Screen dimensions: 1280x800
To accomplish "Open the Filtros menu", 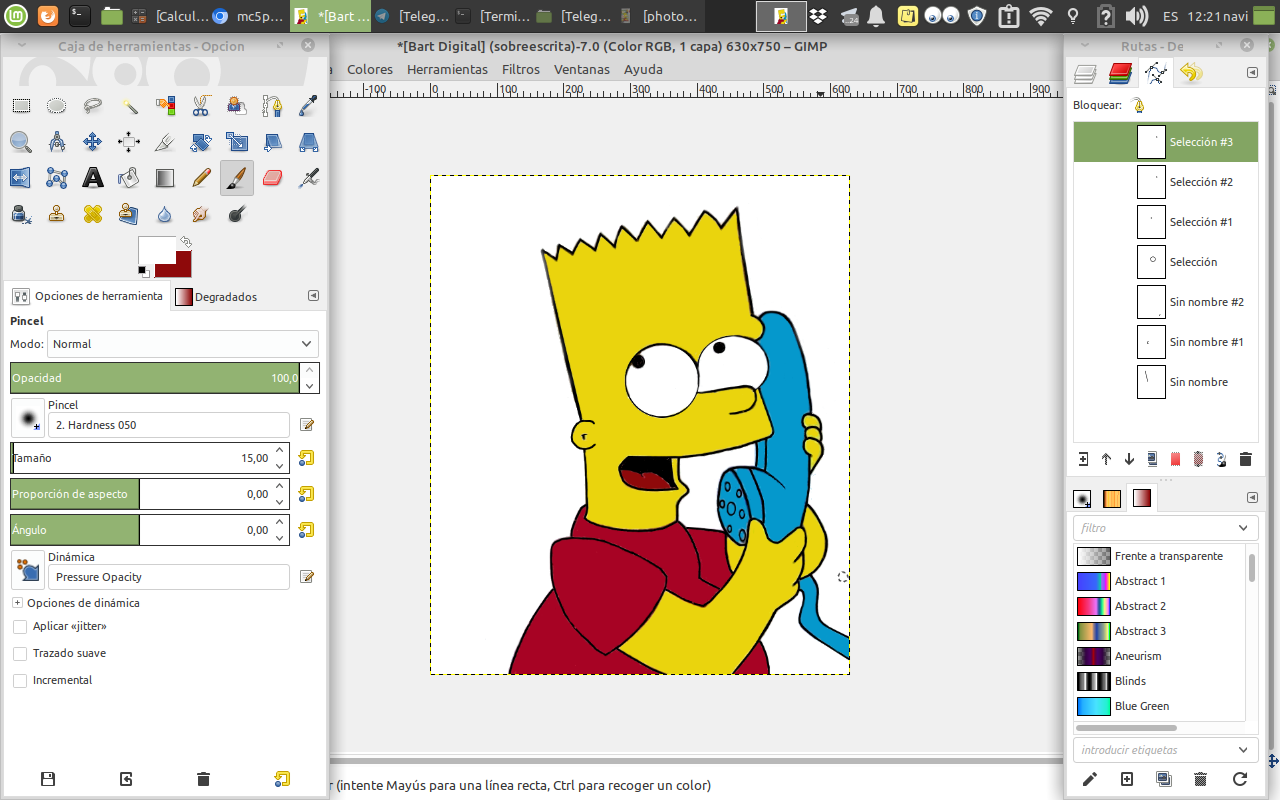I will [521, 69].
